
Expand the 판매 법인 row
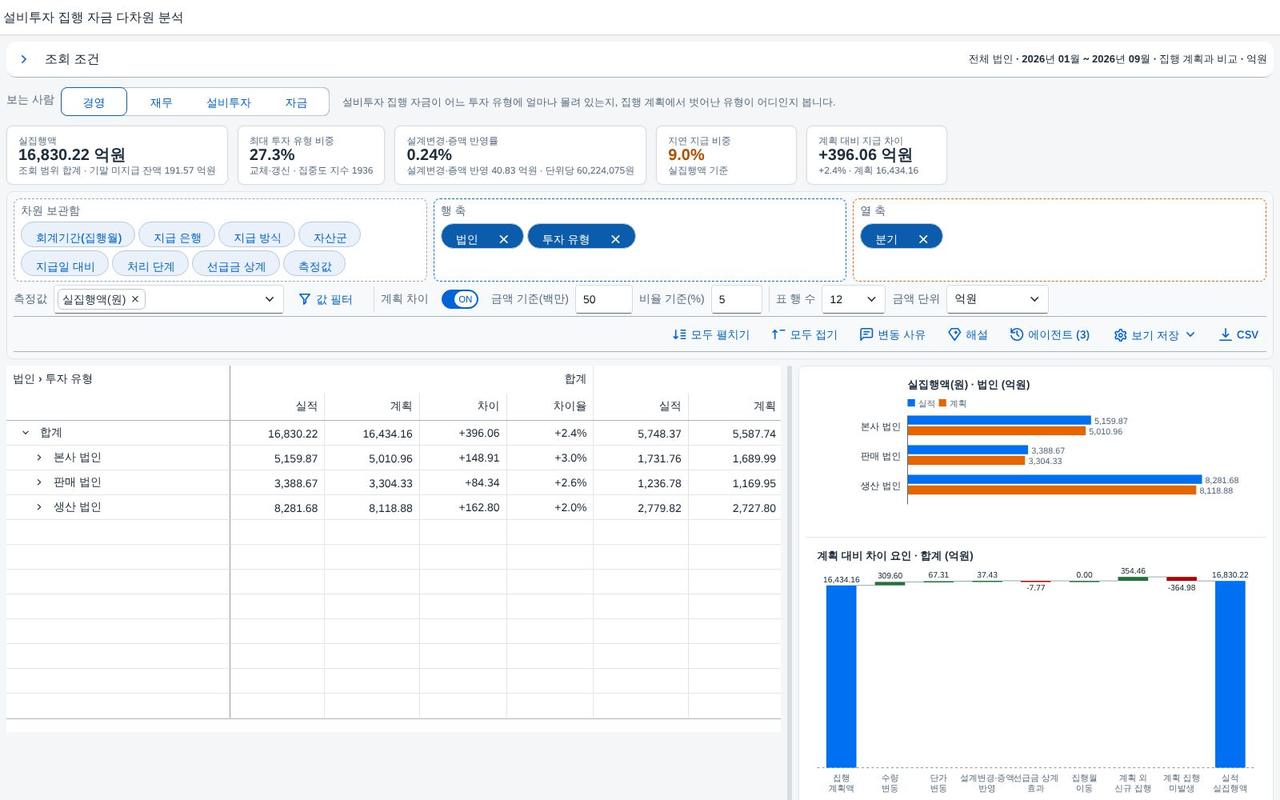39,482
